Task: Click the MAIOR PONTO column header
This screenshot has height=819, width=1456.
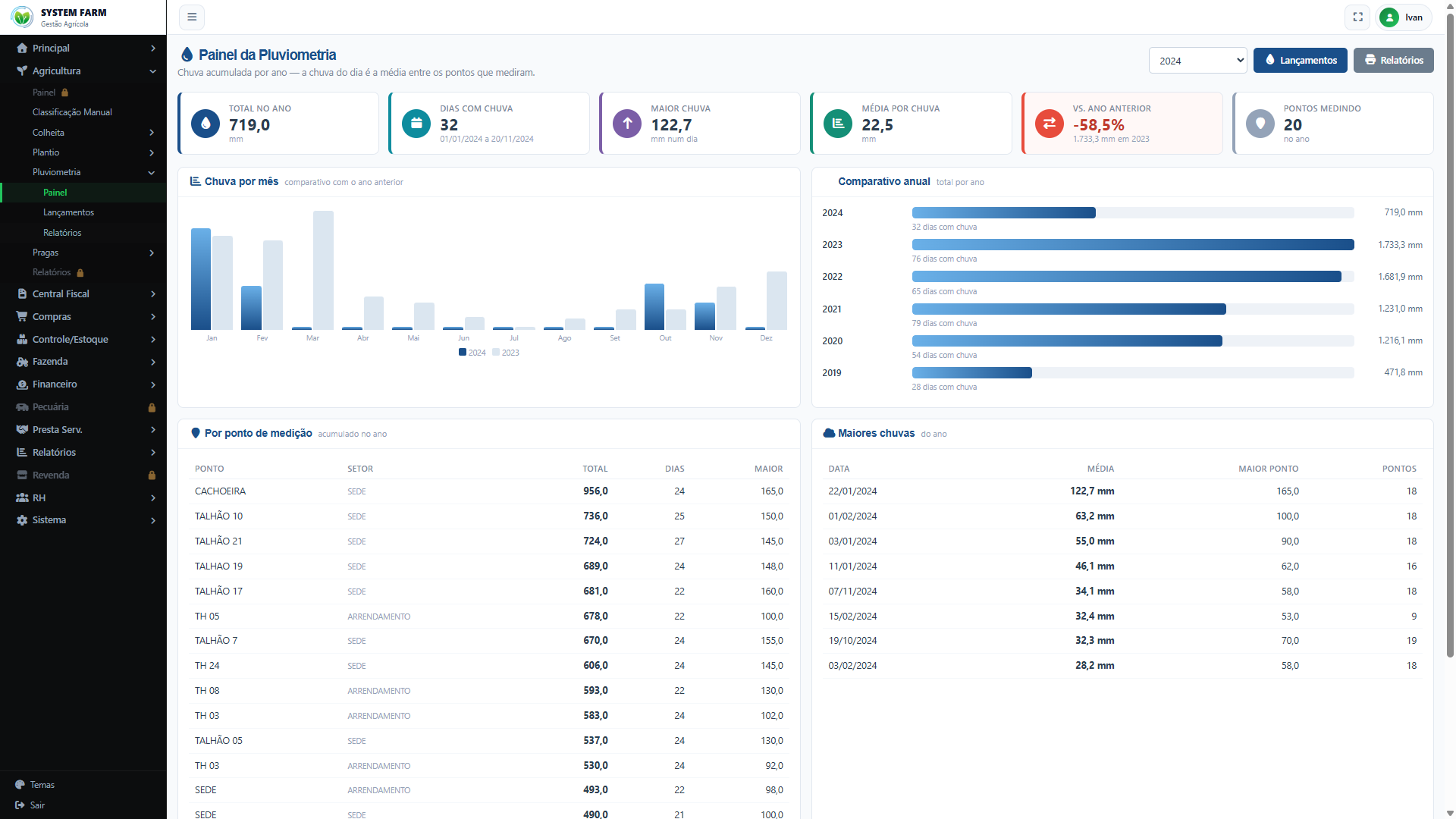Action: point(1269,469)
